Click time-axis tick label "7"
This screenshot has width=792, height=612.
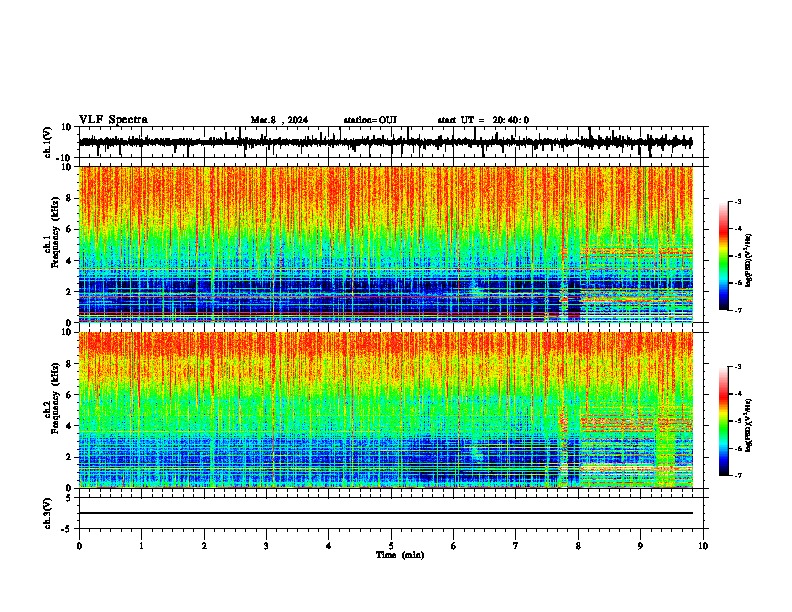click(516, 546)
